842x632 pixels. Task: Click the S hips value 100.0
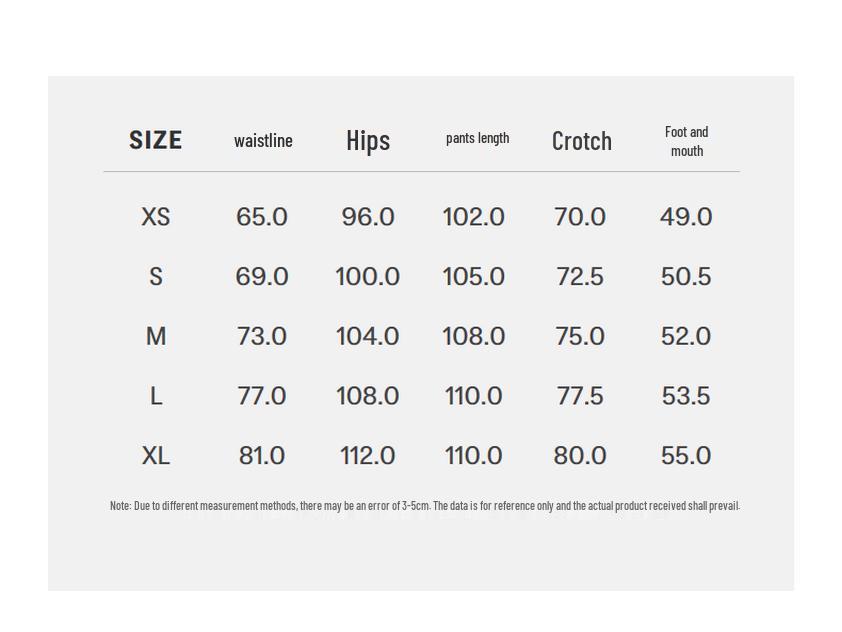click(x=367, y=277)
